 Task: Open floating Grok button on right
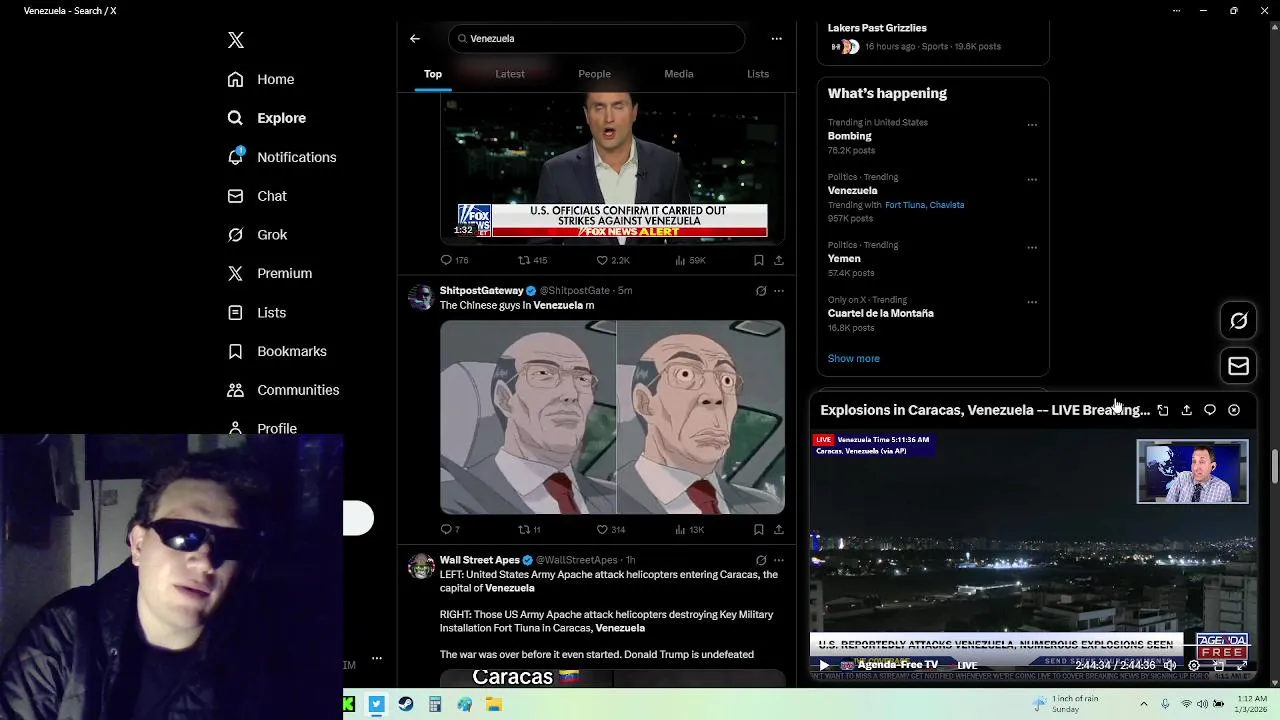[1239, 321]
